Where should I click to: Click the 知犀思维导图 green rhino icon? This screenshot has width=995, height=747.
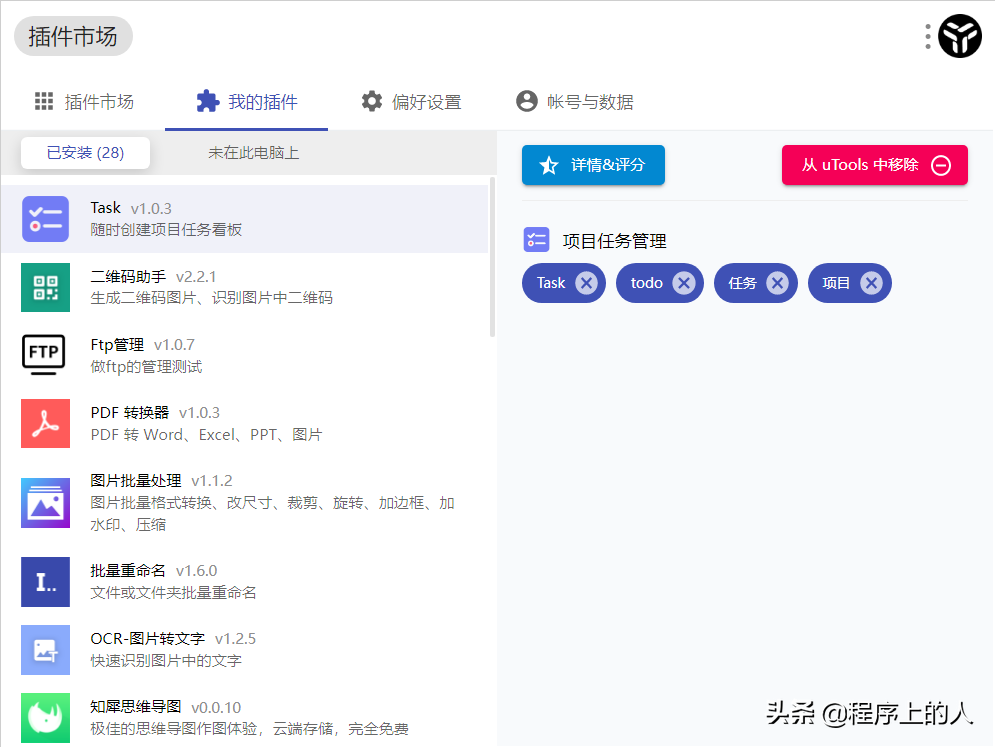coord(45,718)
